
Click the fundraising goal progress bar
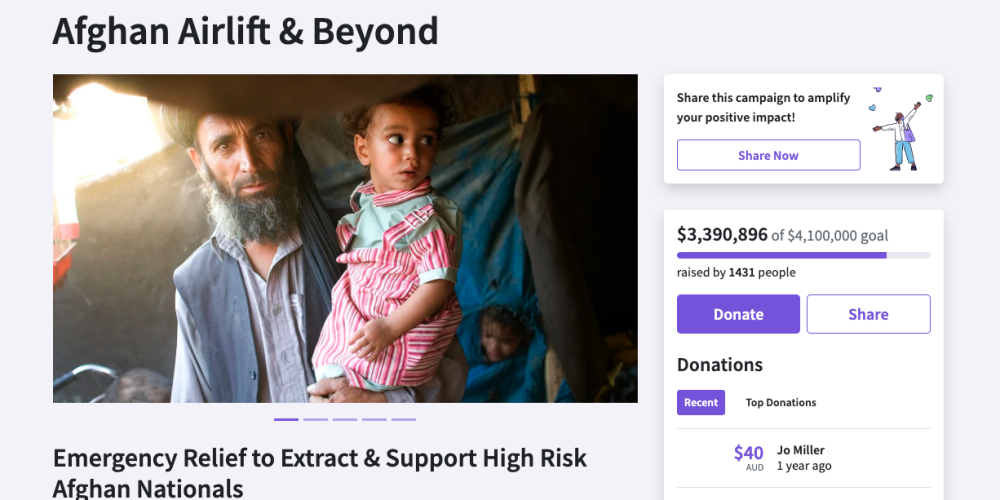point(803,255)
